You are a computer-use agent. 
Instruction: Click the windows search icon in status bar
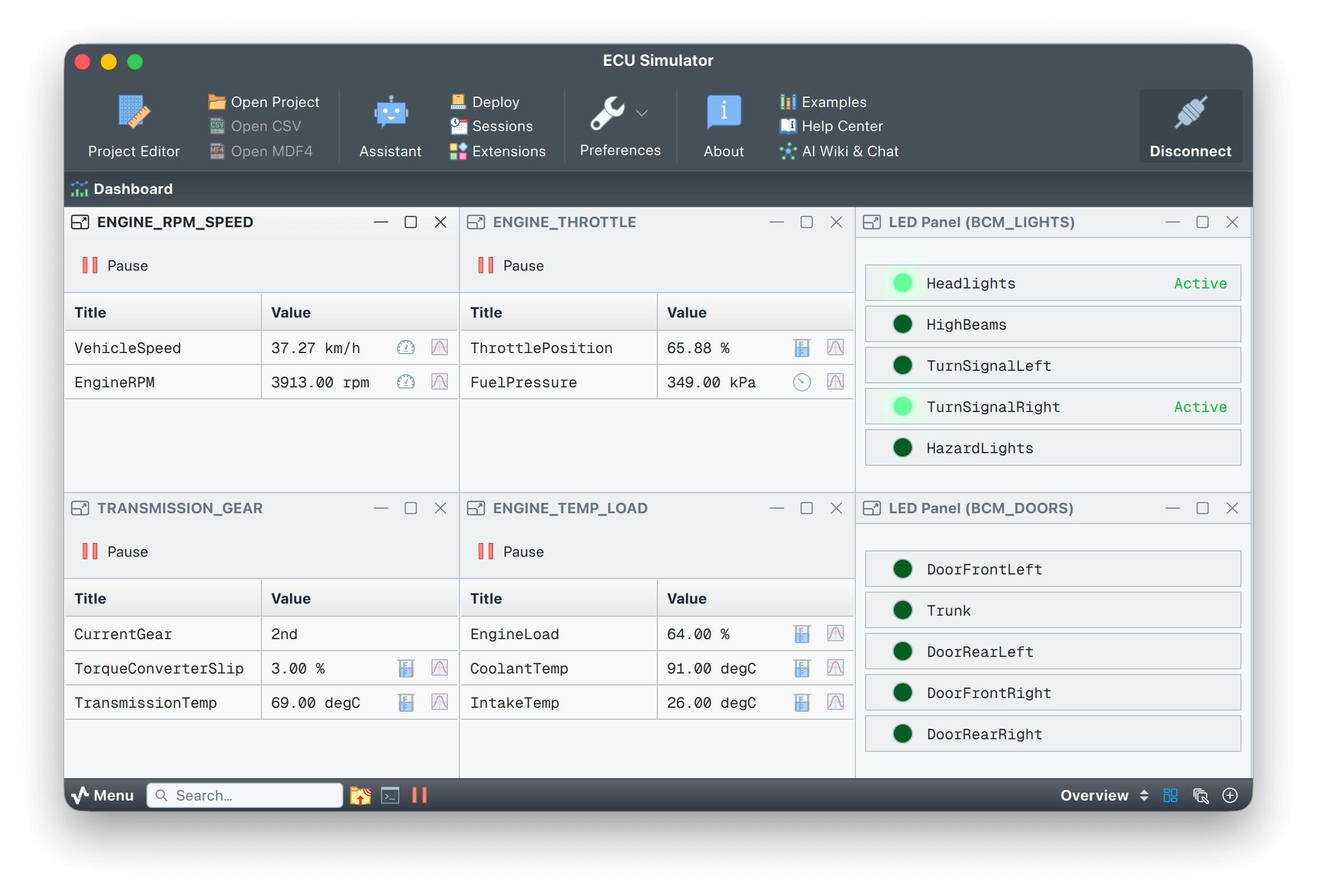pos(1200,795)
